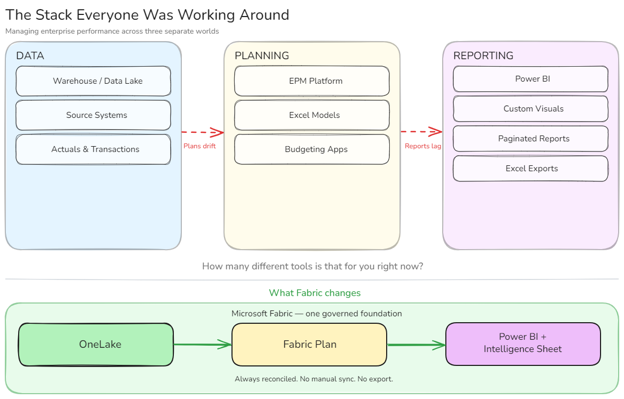This screenshot has width=624, height=399.
Task: Click the Power BI box under Reporting
Action: (x=530, y=79)
